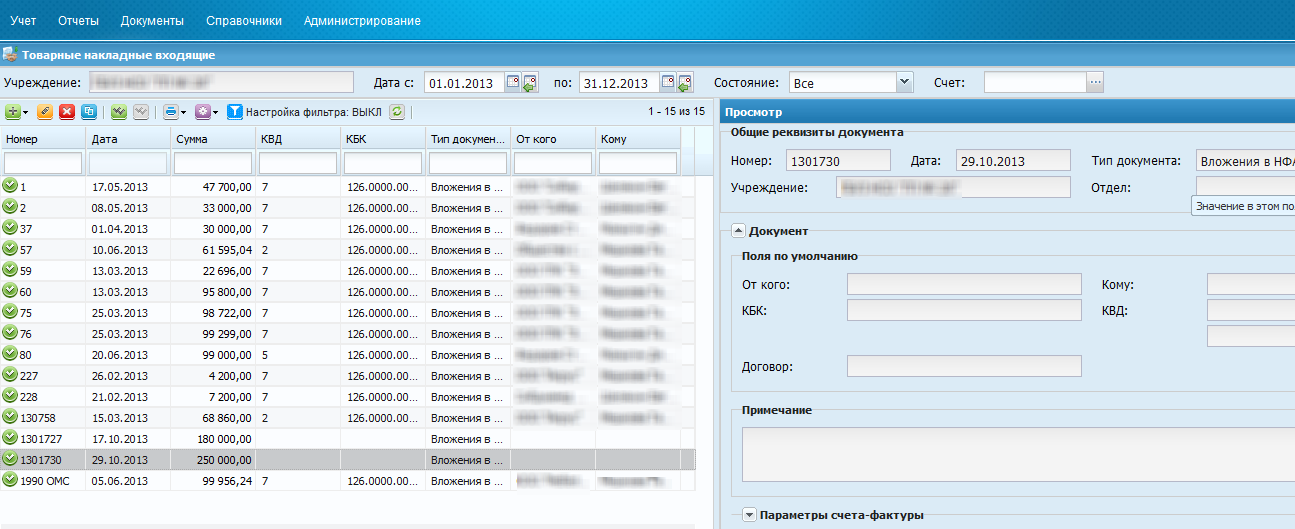Image resolution: width=1295 pixels, height=529 pixels.
Task: Click the red X delete icon
Action: pos(67,112)
